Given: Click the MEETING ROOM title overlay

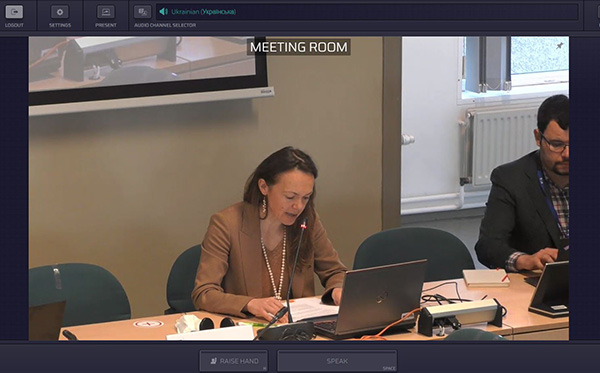Looking at the screenshot, I should [298, 47].
